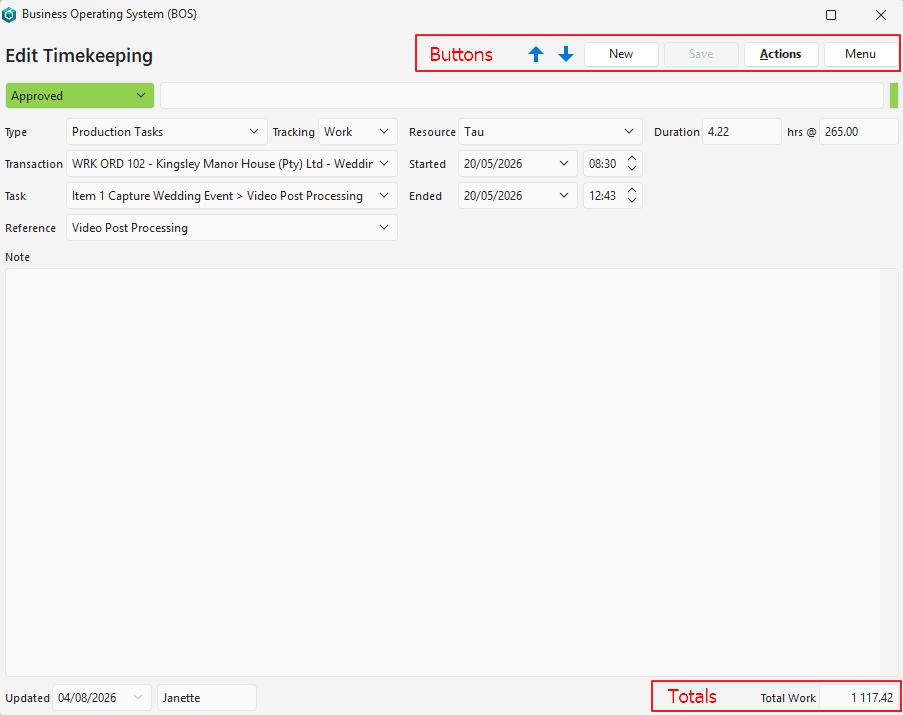Viewport: 903px width, 715px height.
Task: Click the Updated by field Janette
Action: pos(207,698)
